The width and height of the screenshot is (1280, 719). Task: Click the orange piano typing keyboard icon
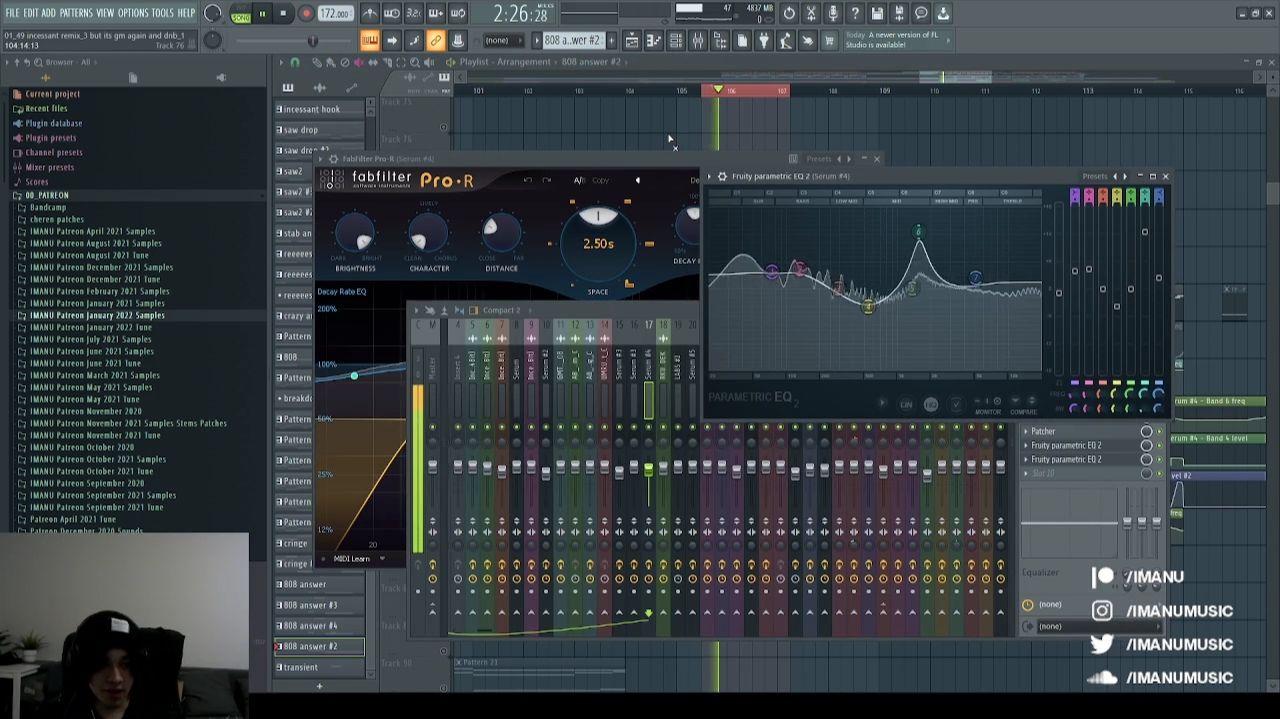369,40
